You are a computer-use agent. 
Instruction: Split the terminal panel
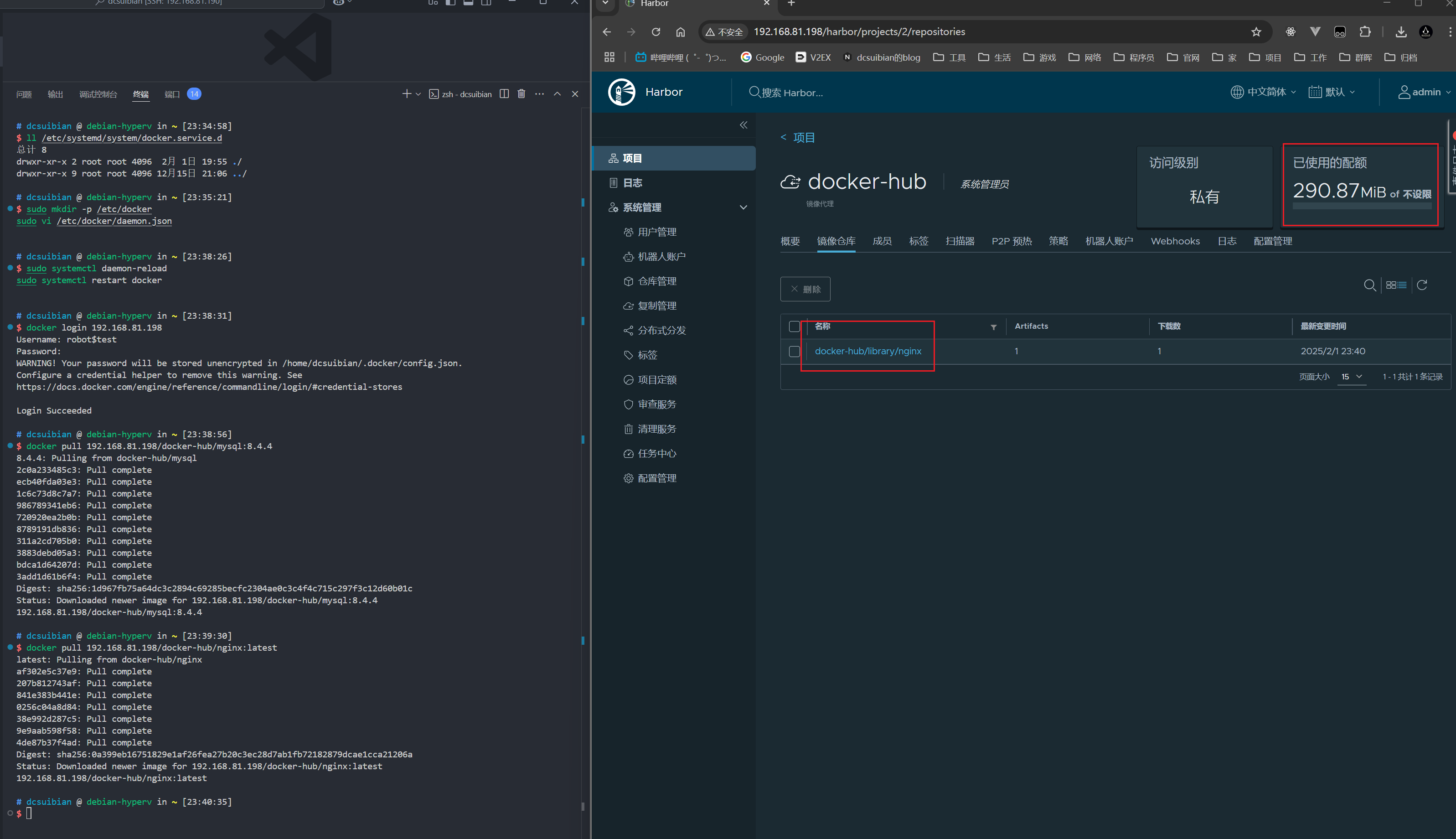[x=504, y=94]
